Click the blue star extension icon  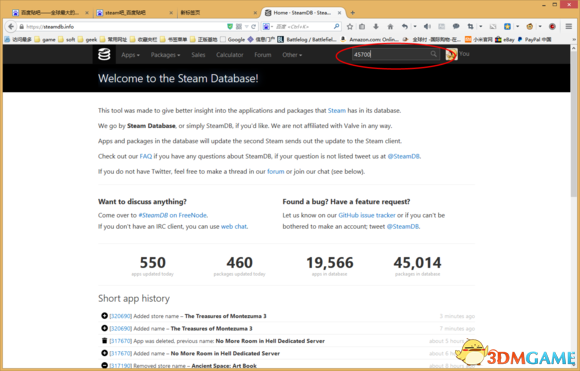(x=508, y=26)
